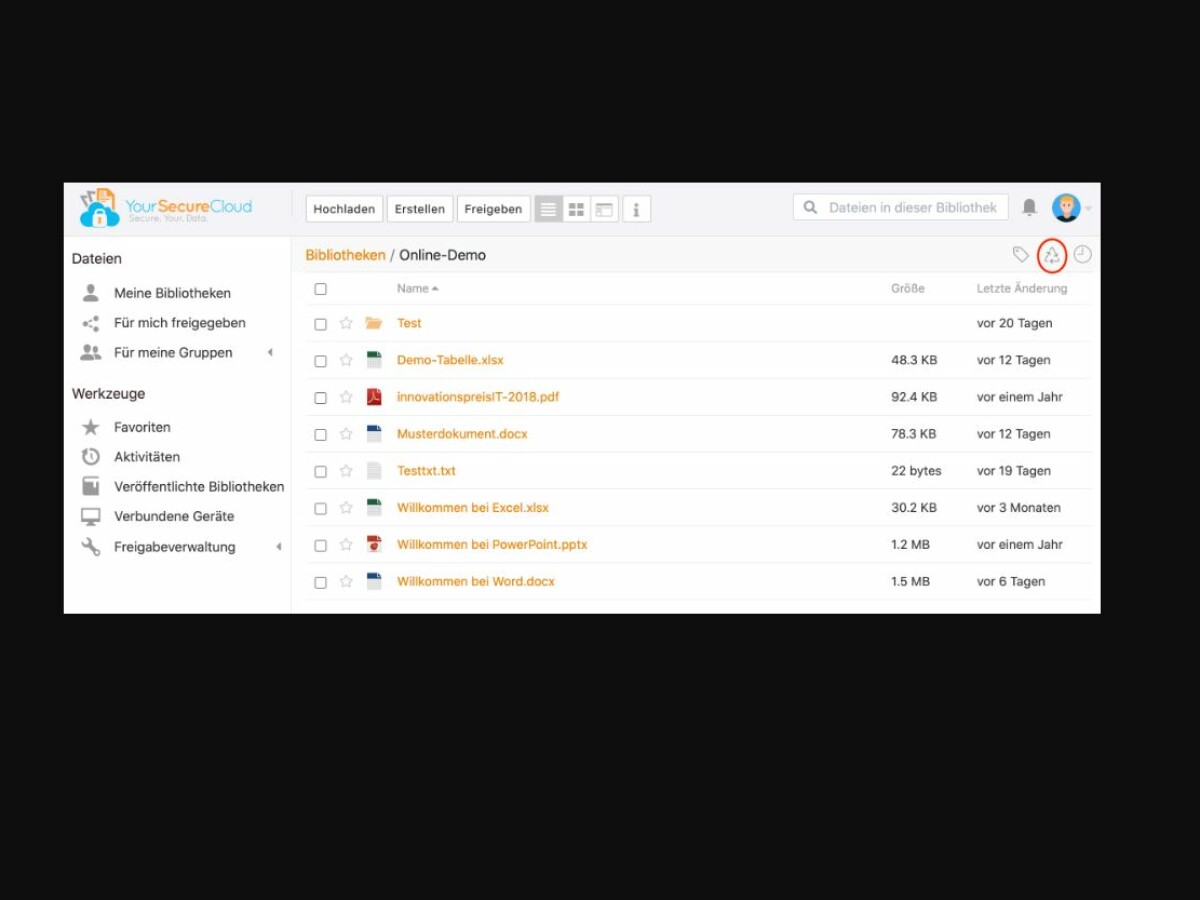
Task: Switch to column view mode
Action: [604, 209]
